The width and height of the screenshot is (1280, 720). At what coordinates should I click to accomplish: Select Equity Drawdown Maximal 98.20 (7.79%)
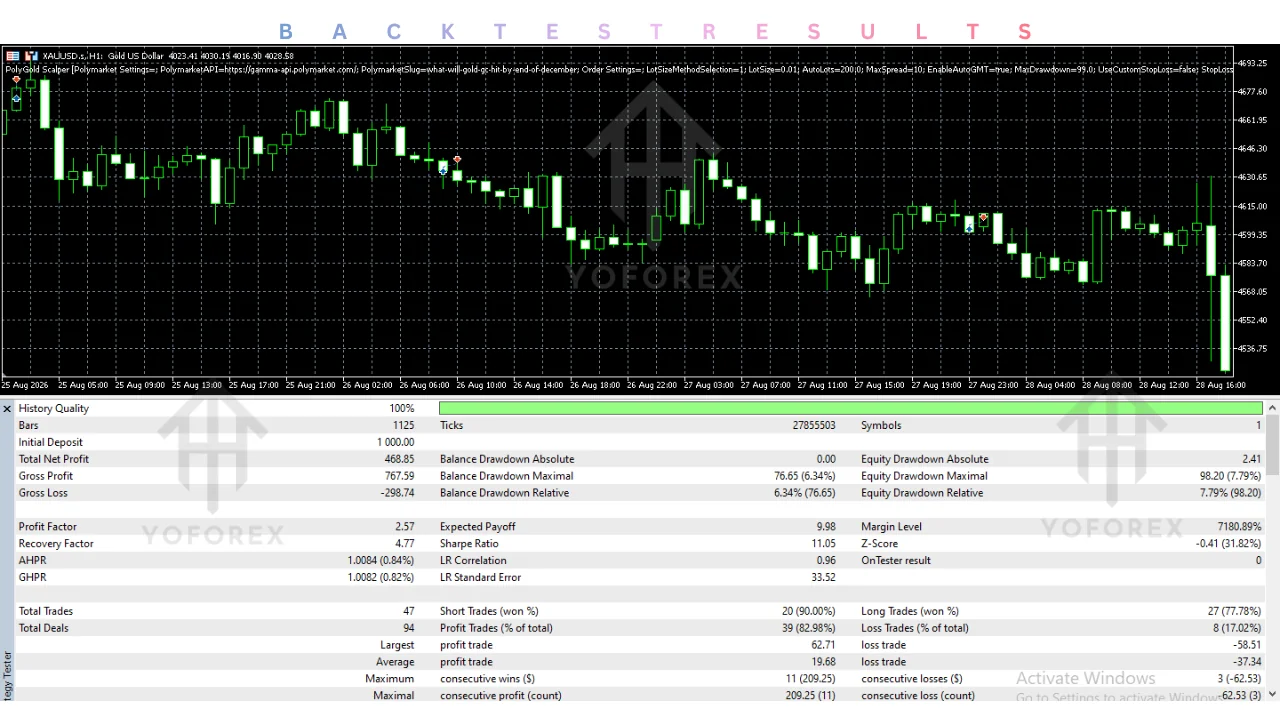1231,476
